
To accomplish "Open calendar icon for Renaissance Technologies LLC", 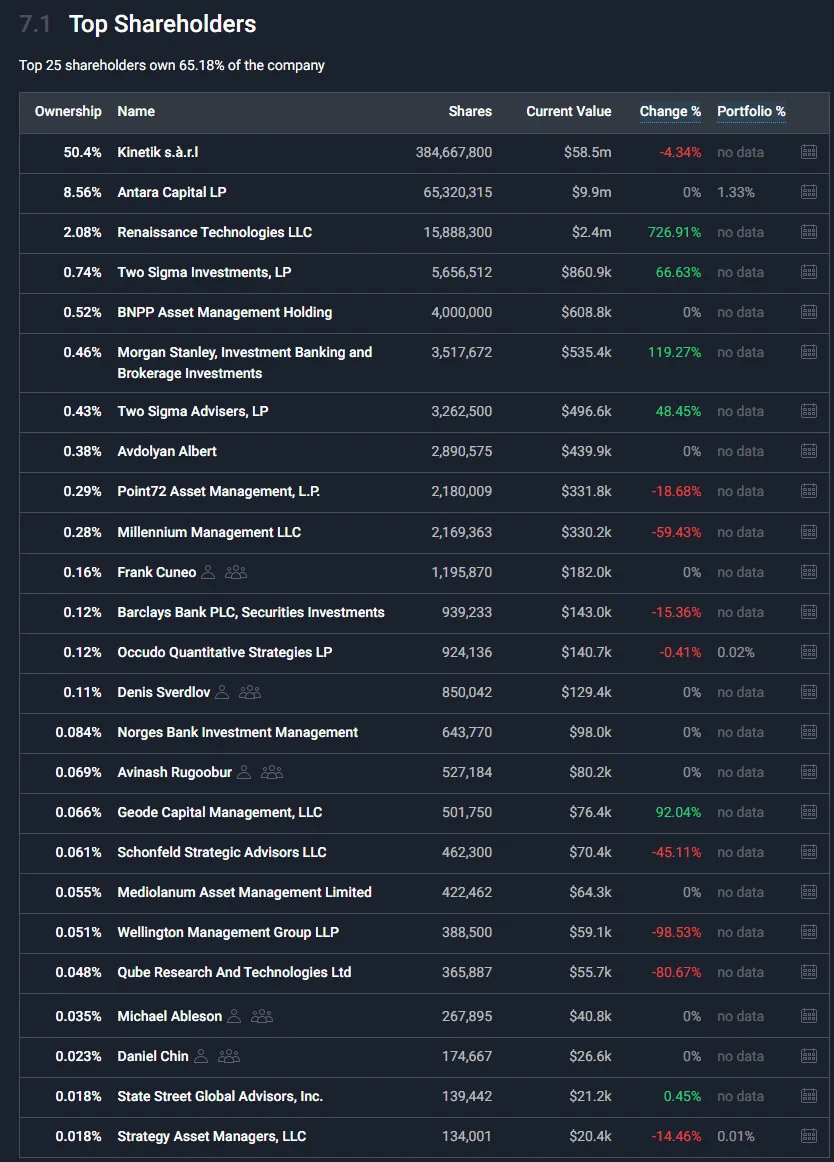I will [809, 232].
